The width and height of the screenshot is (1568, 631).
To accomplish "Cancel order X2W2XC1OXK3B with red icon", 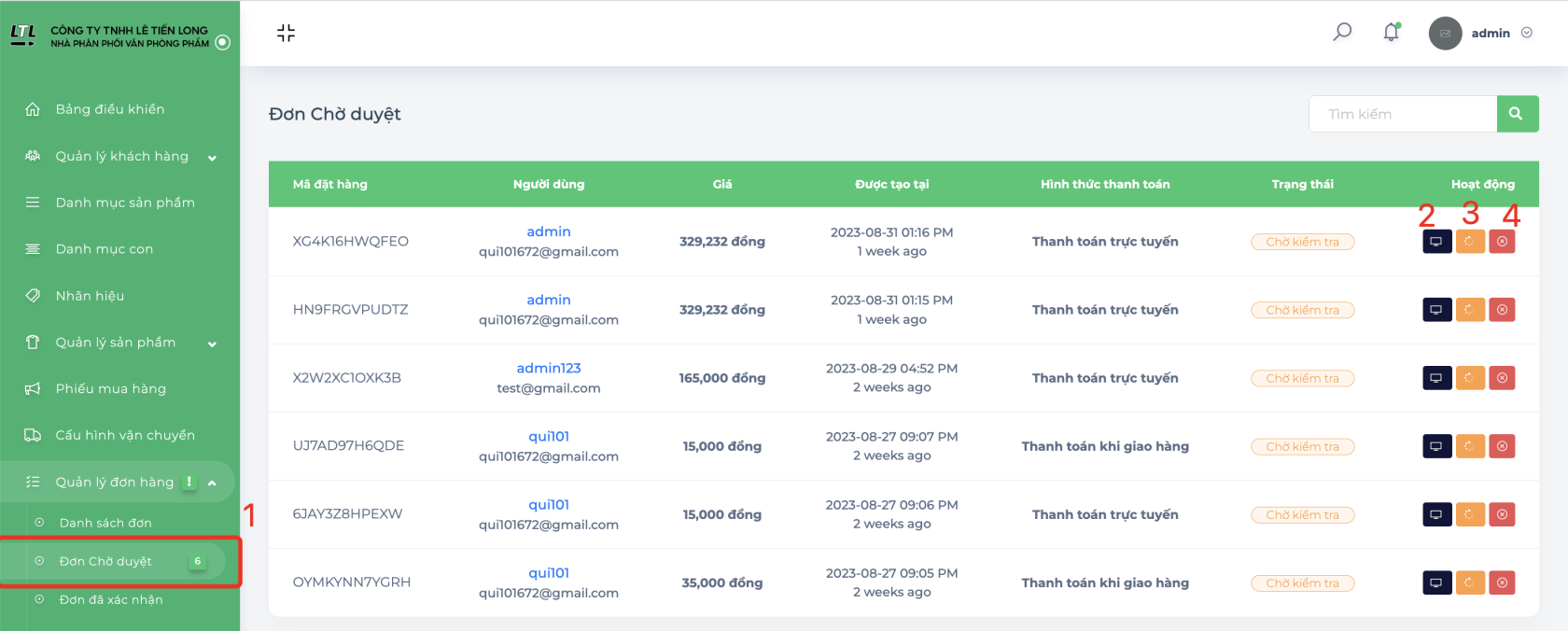I will pos(1502,378).
